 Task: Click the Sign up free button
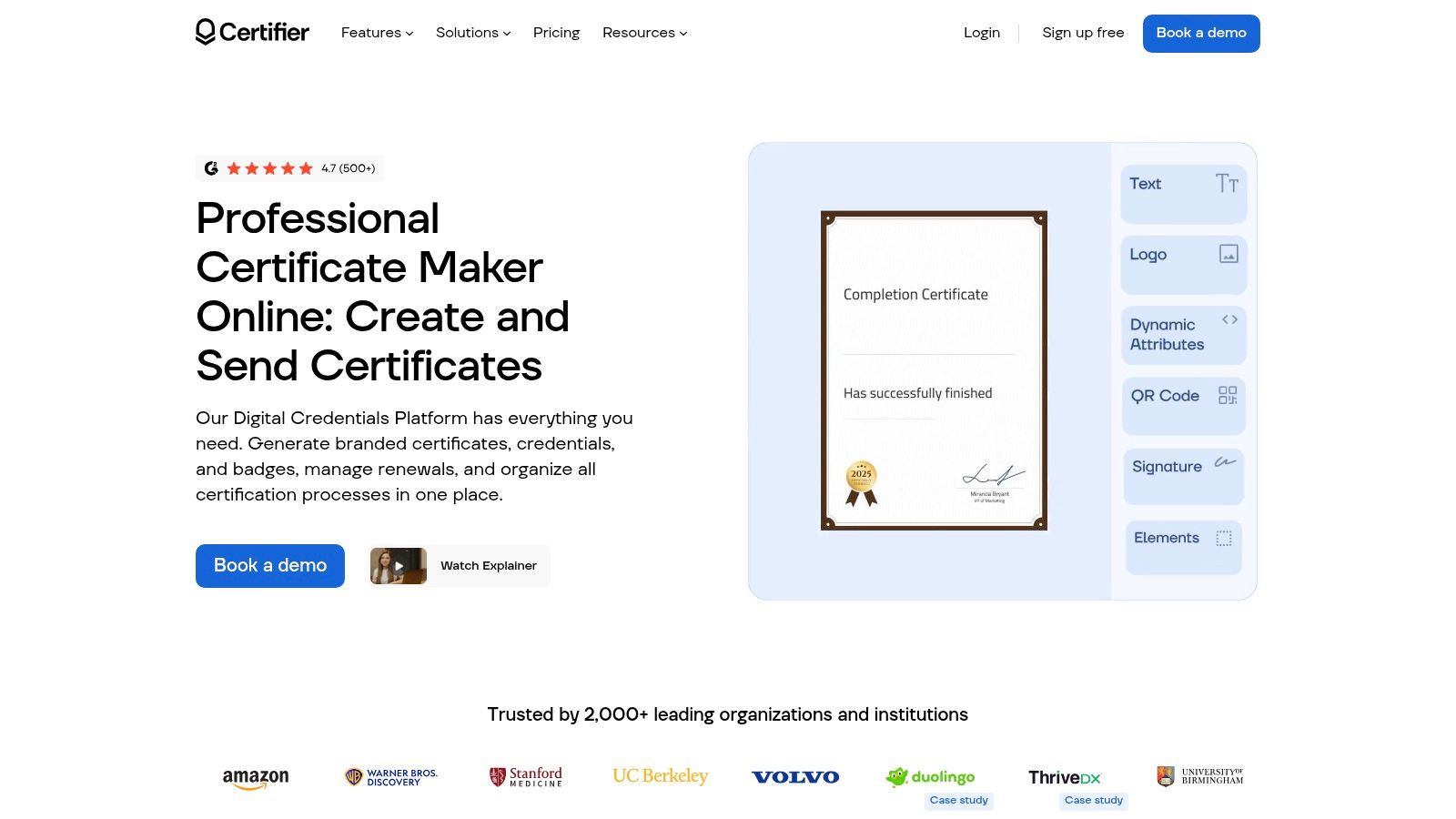click(x=1083, y=33)
